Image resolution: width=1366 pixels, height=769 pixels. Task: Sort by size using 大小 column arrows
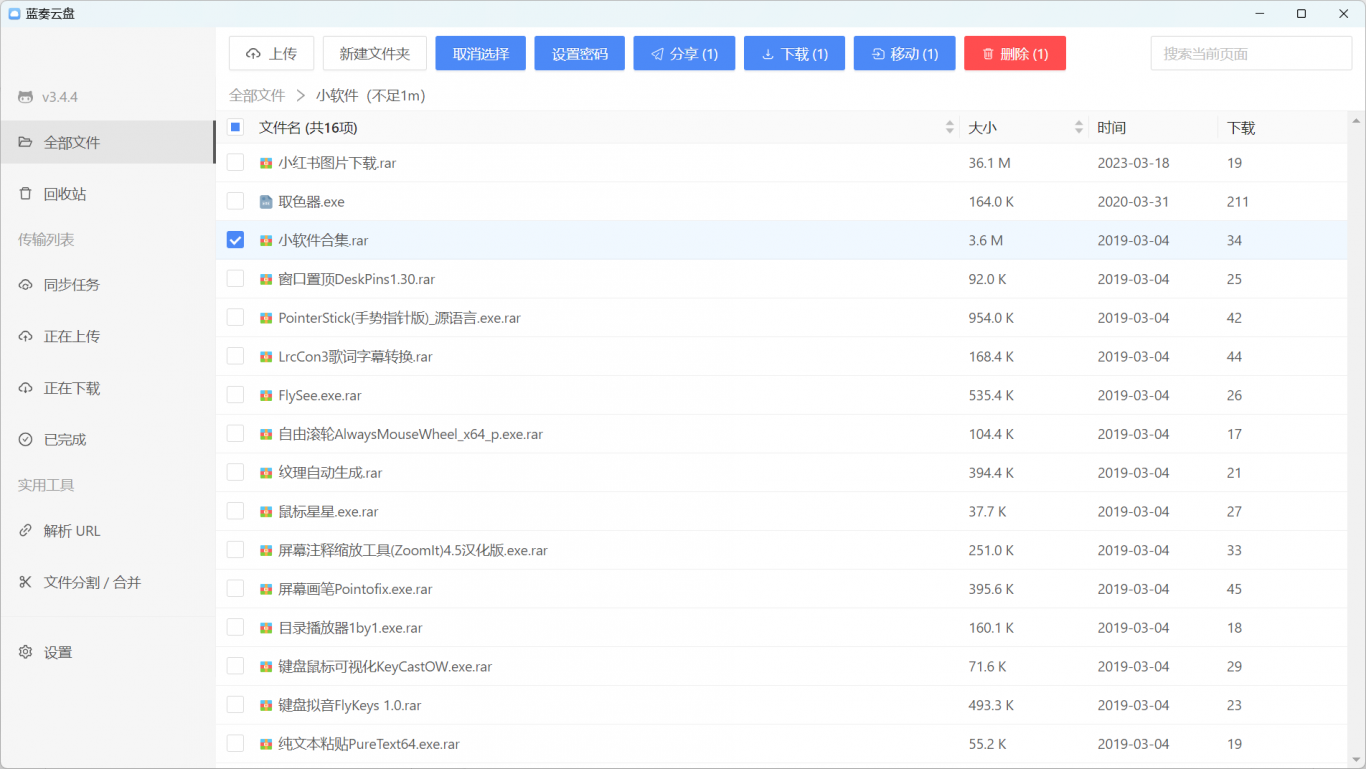1078,128
